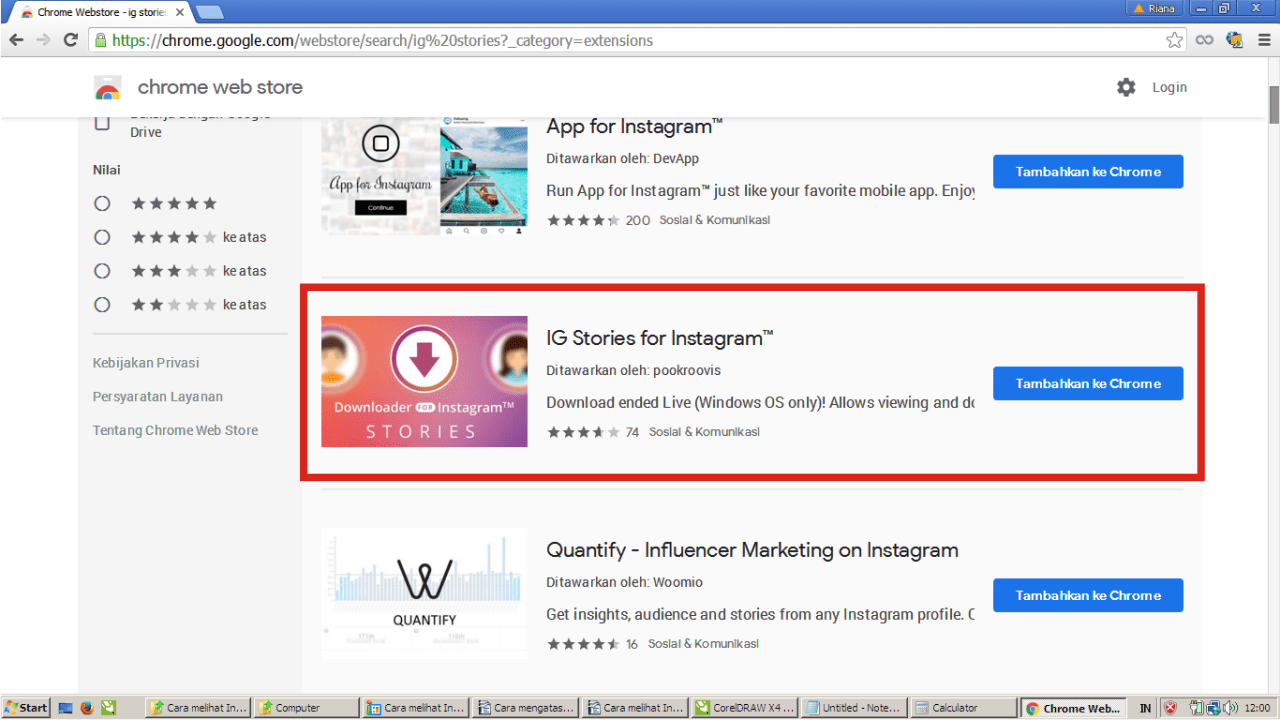Click "Ditawarkan oleh: DevApp" text
The image size is (1280, 720).
point(622,158)
